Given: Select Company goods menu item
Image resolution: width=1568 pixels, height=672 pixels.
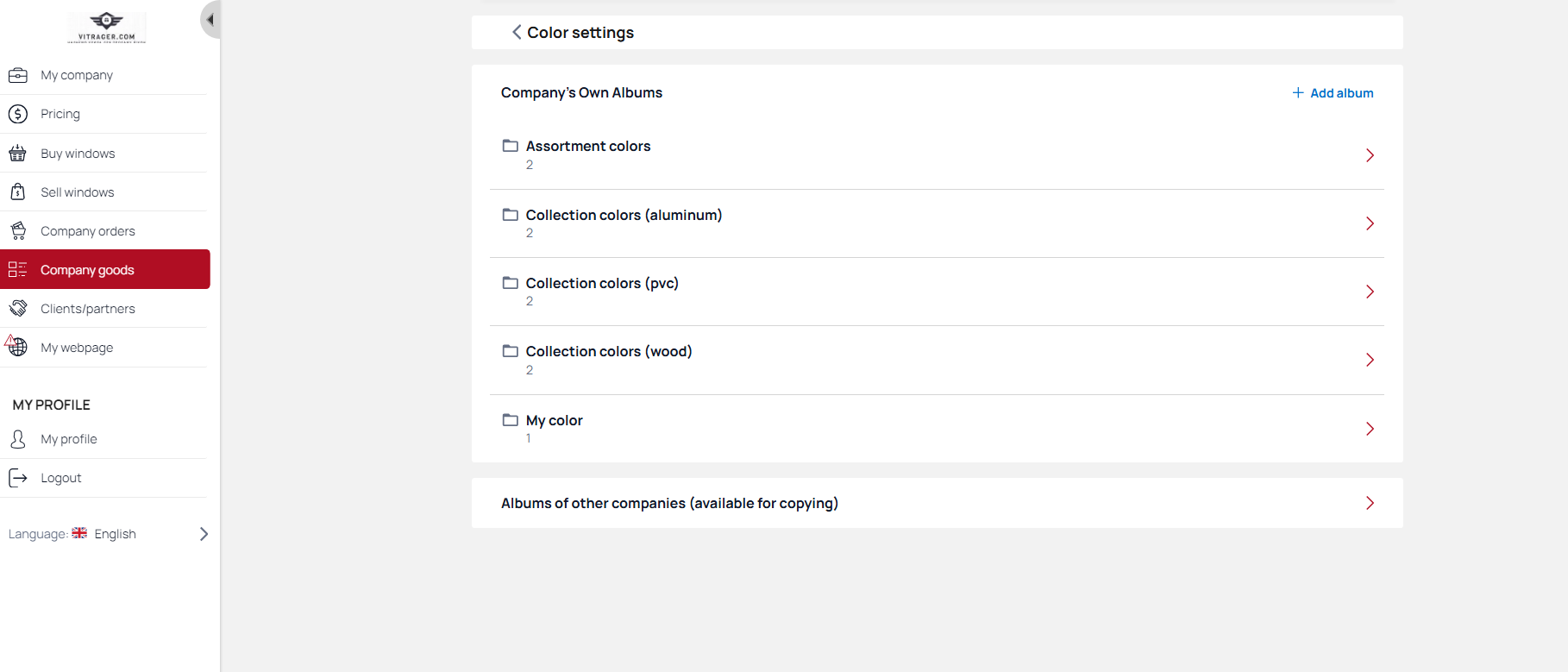Looking at the screenshot, I should [105, 269].
